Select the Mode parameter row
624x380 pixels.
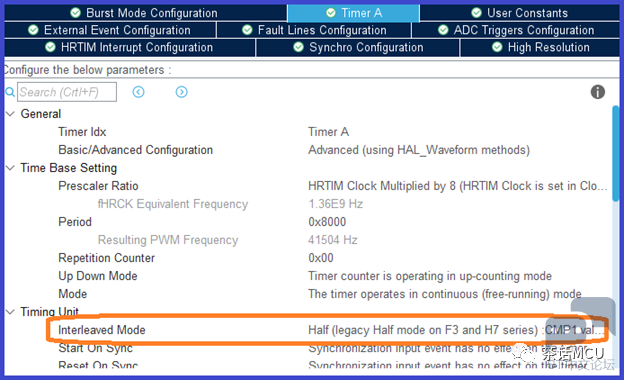pyautogui.click(x=73, y=294)
